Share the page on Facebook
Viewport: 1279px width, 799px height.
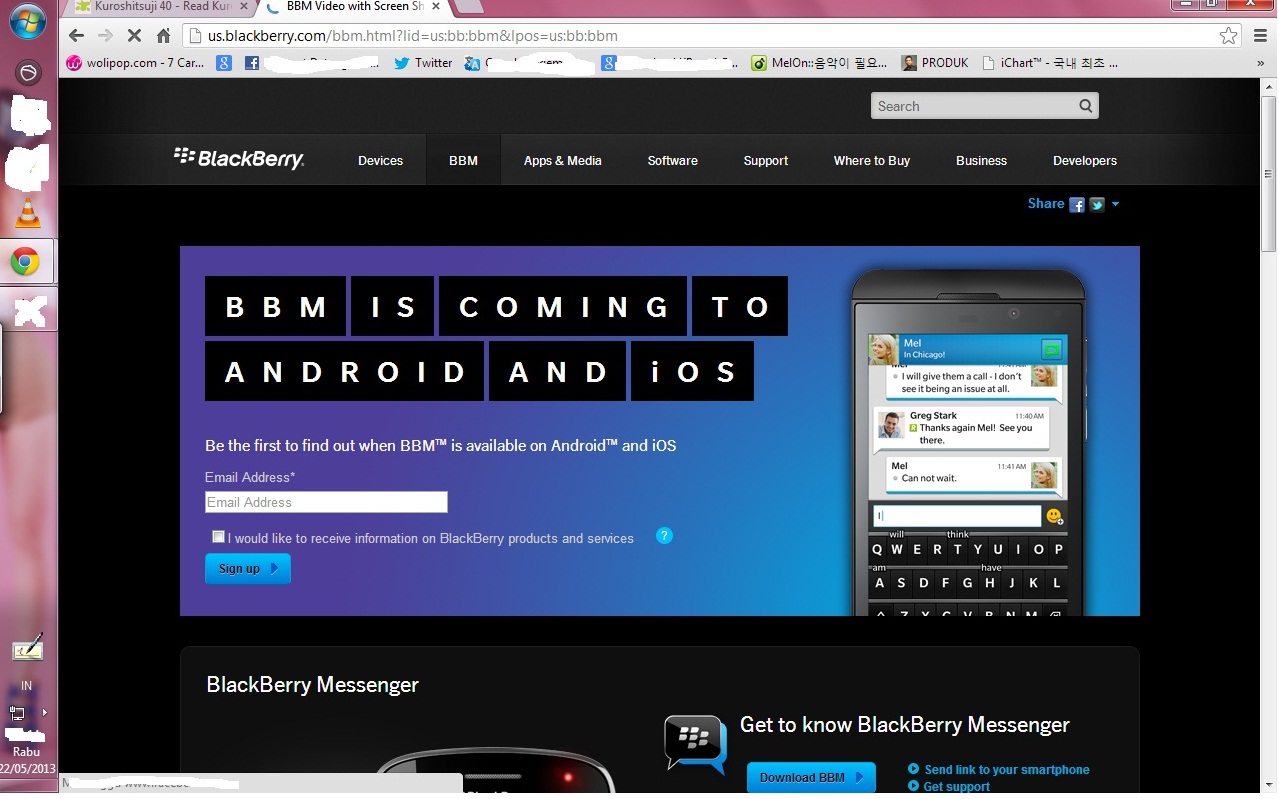pos(1077,205)
